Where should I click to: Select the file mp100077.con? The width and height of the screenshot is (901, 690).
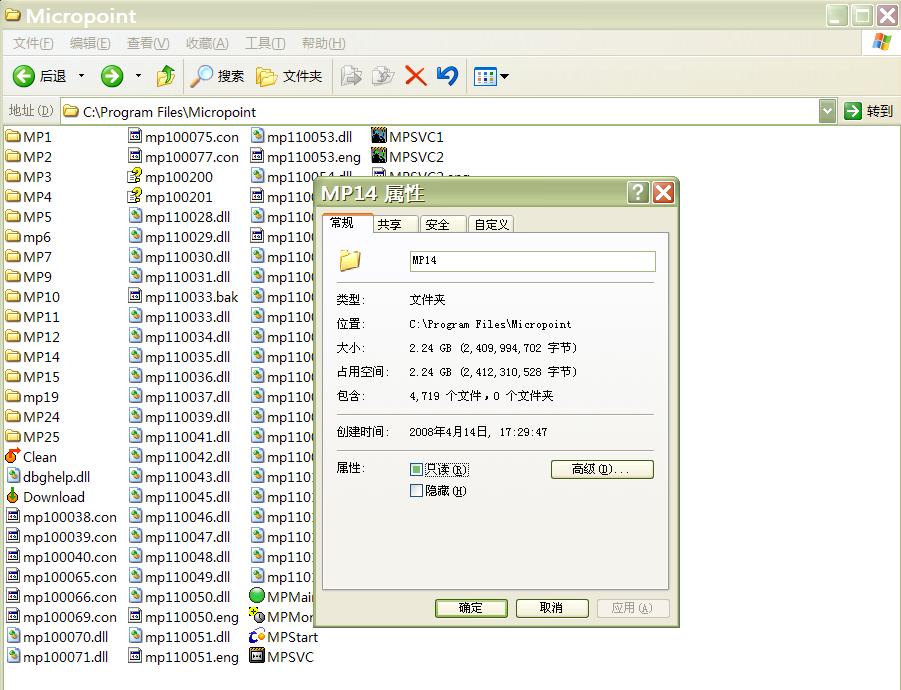tap(183, 157)
